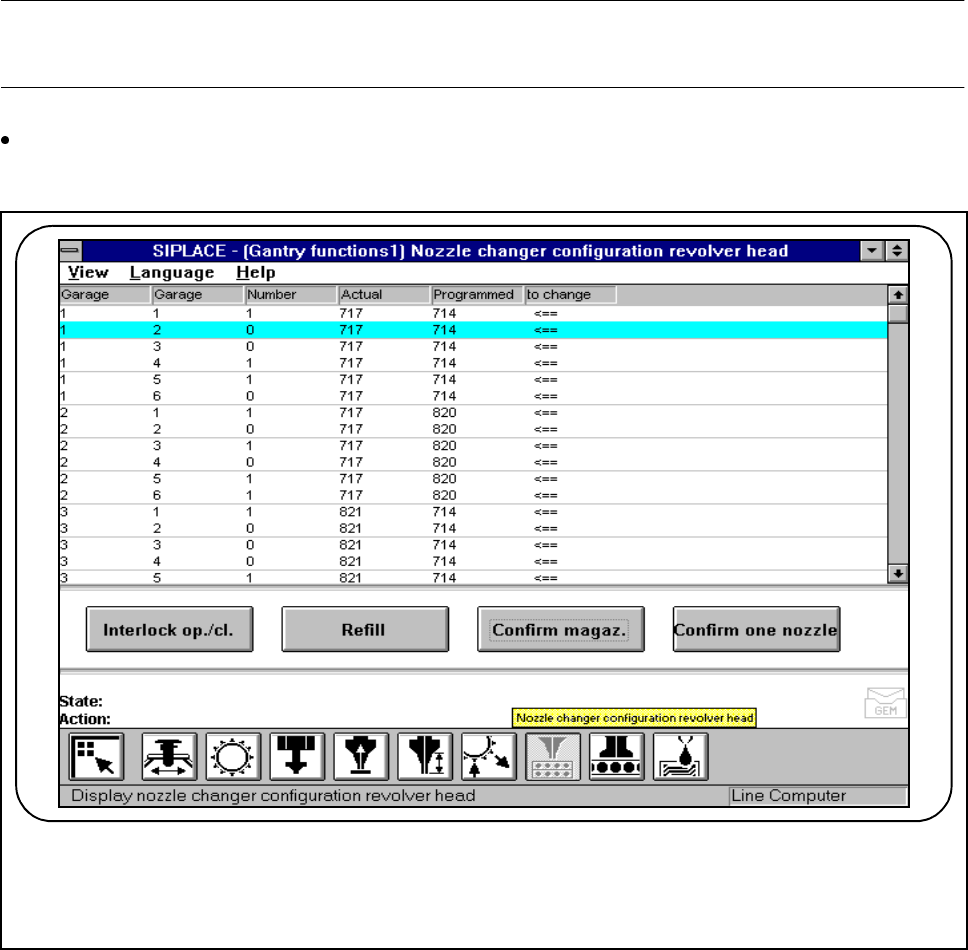This screenshot has height=950, width=968.
Task: Select the revolver segment rotation arrows icon
Action: (x=489, y=757)
